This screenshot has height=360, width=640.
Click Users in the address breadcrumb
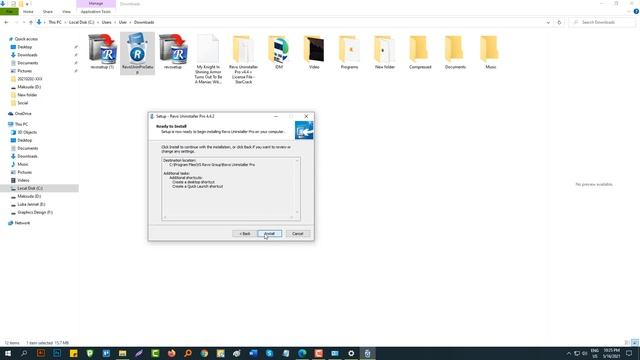pyautogui.click(x=107, y=22)
